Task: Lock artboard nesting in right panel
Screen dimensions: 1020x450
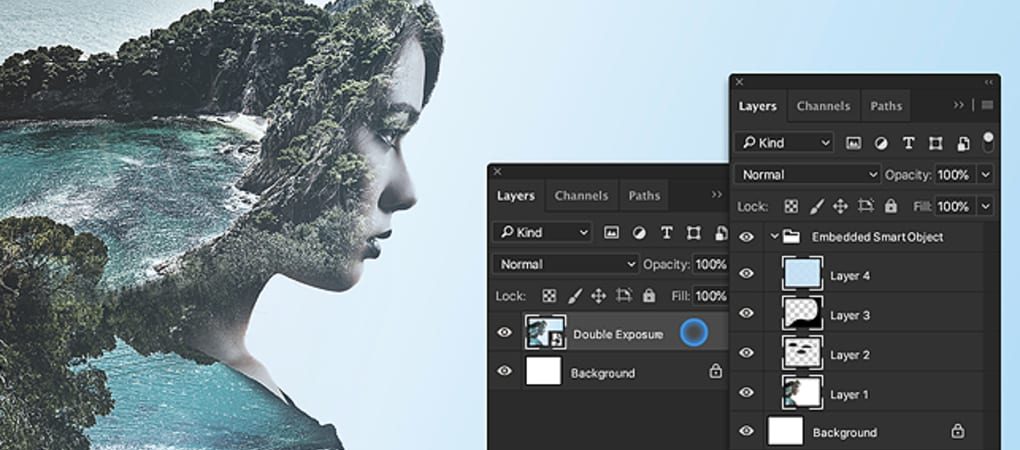Action: [865, 205]
